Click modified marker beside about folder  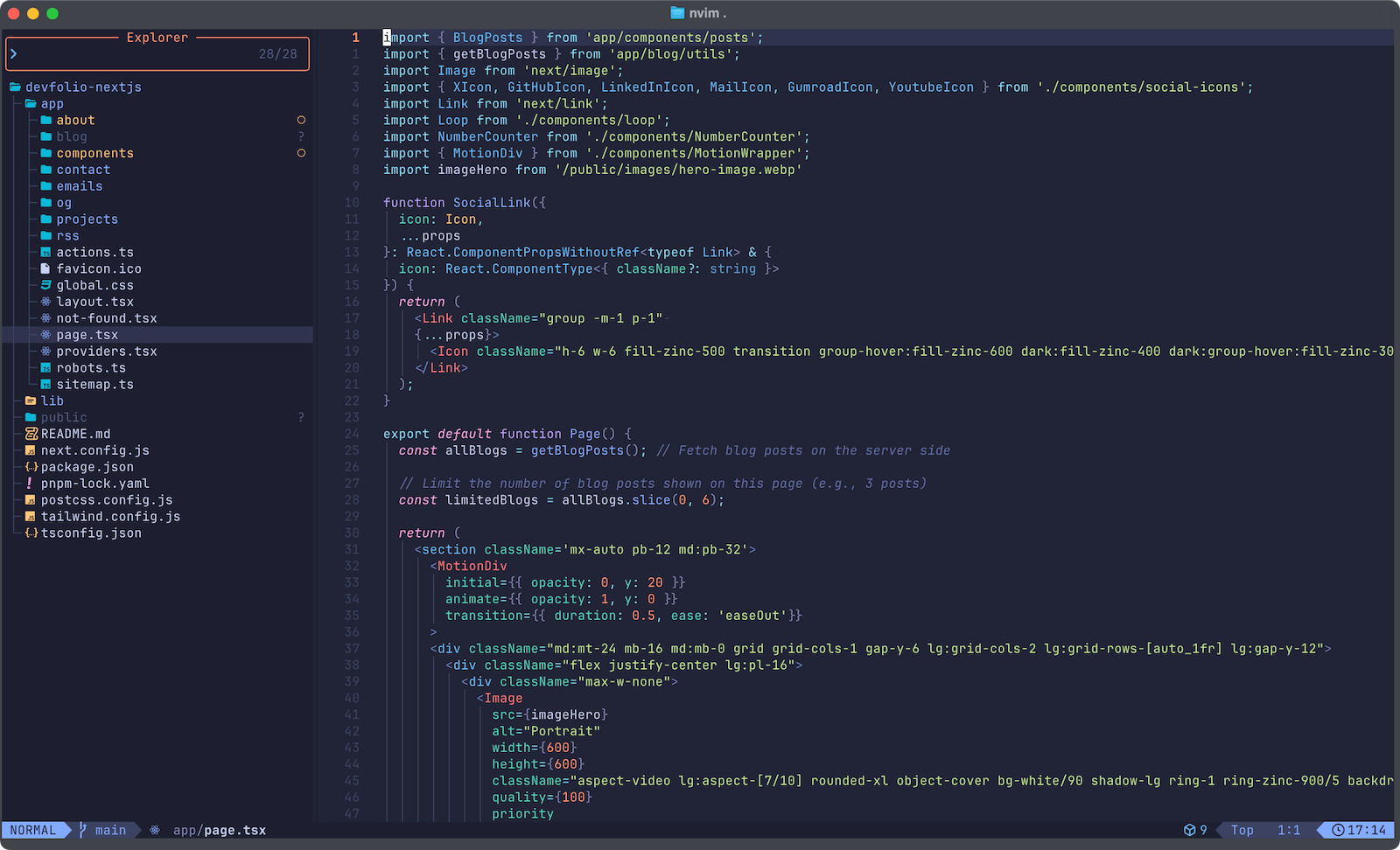pyautogui.click(x=301, y=120)
